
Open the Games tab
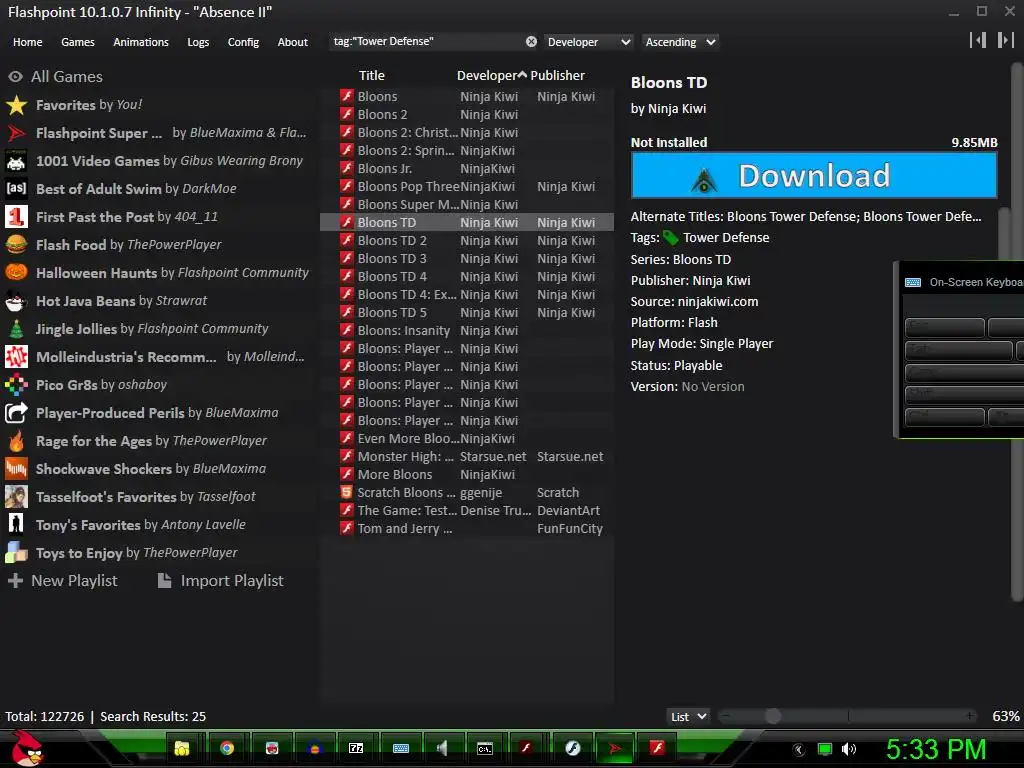[78, 42]
